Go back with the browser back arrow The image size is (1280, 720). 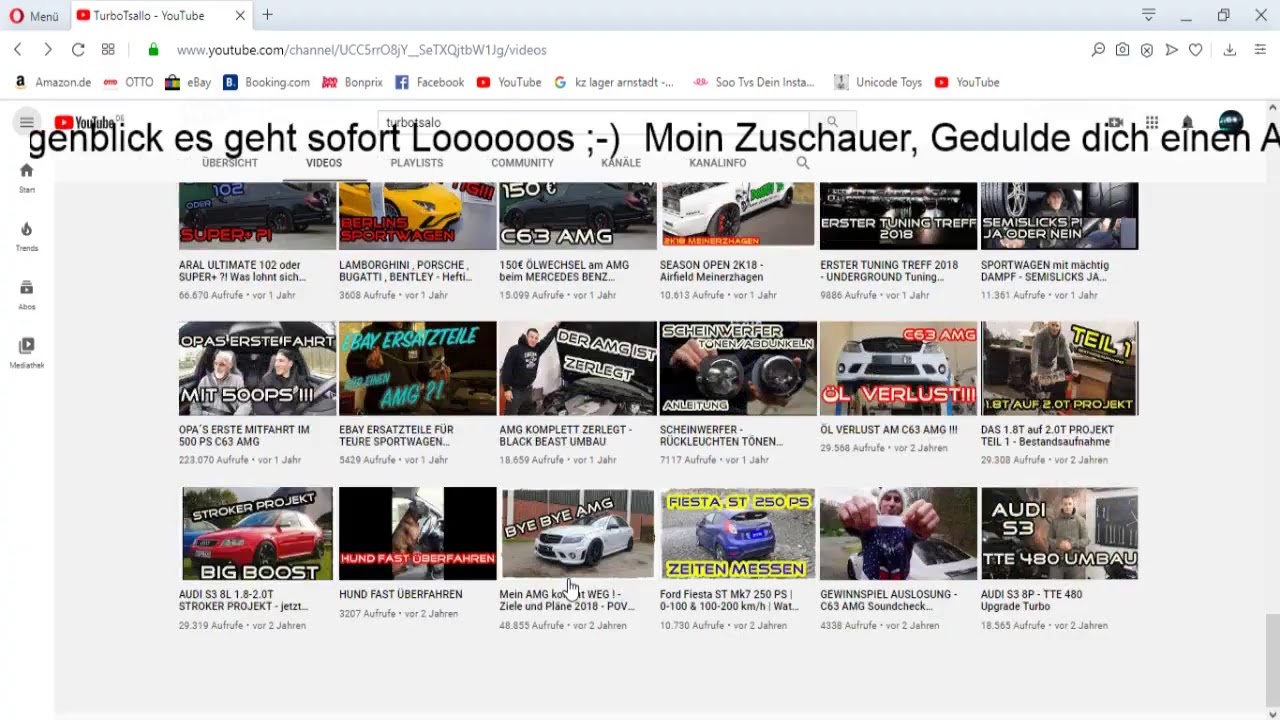tap(18, 49)
